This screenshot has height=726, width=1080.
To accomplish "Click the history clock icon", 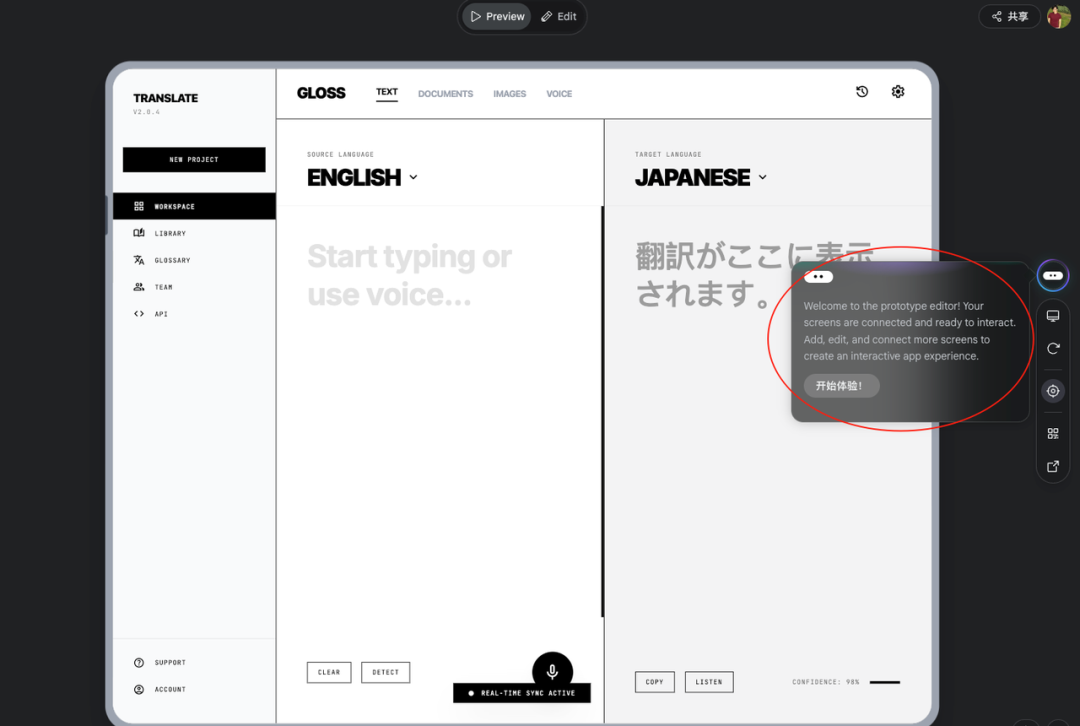I will pyautogui.click(x=862, y=92).
